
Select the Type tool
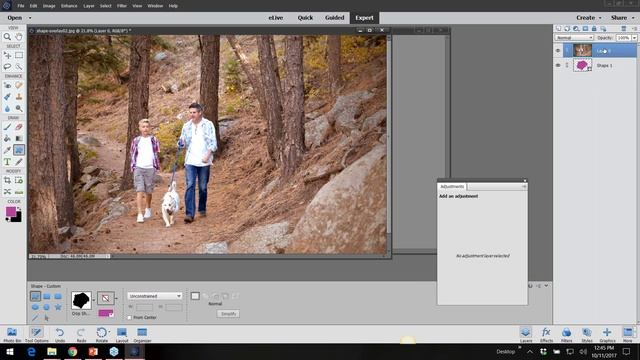pyautogui.click(x=7, y=162)
